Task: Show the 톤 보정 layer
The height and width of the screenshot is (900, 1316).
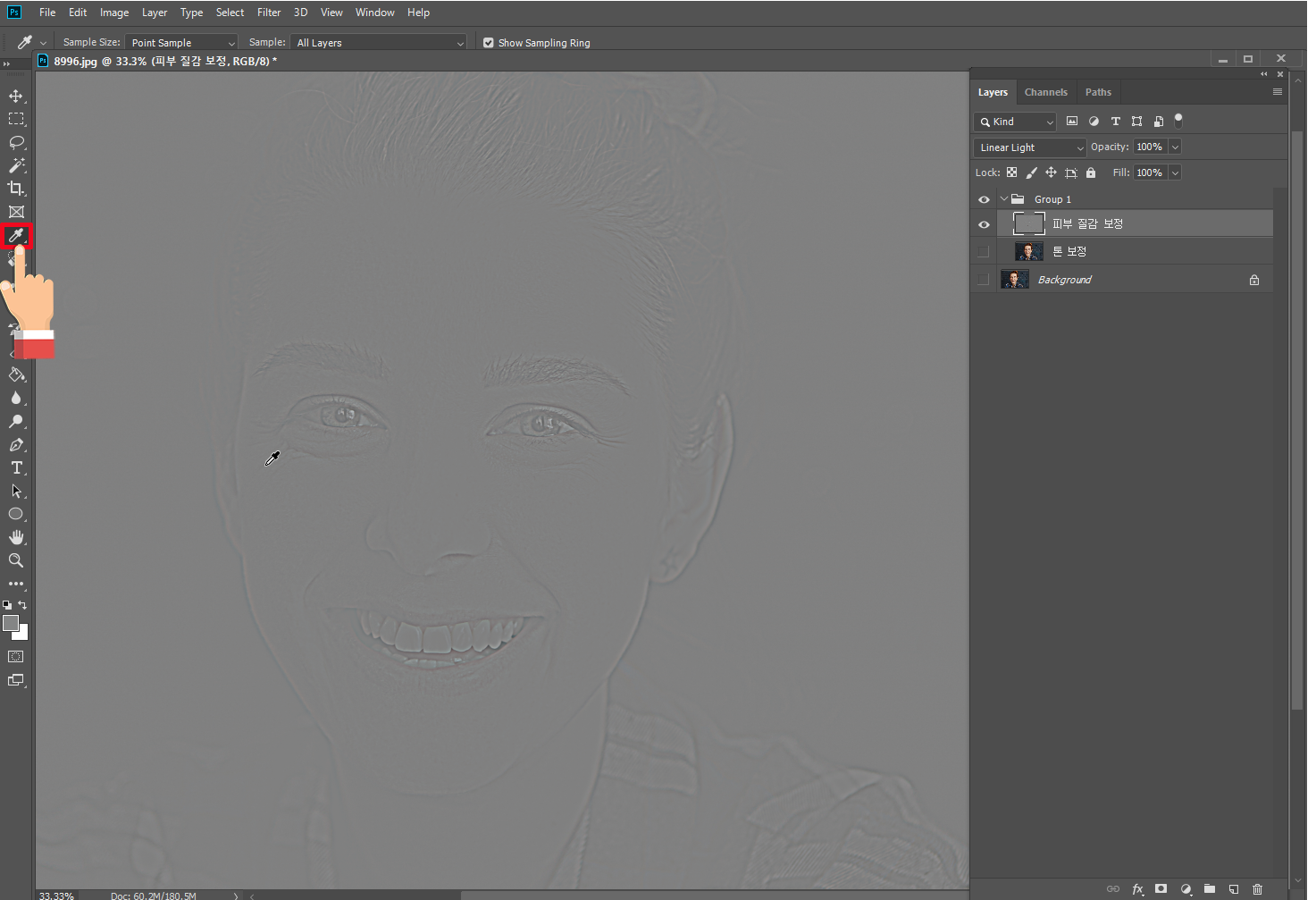Action: coord(984,251)
